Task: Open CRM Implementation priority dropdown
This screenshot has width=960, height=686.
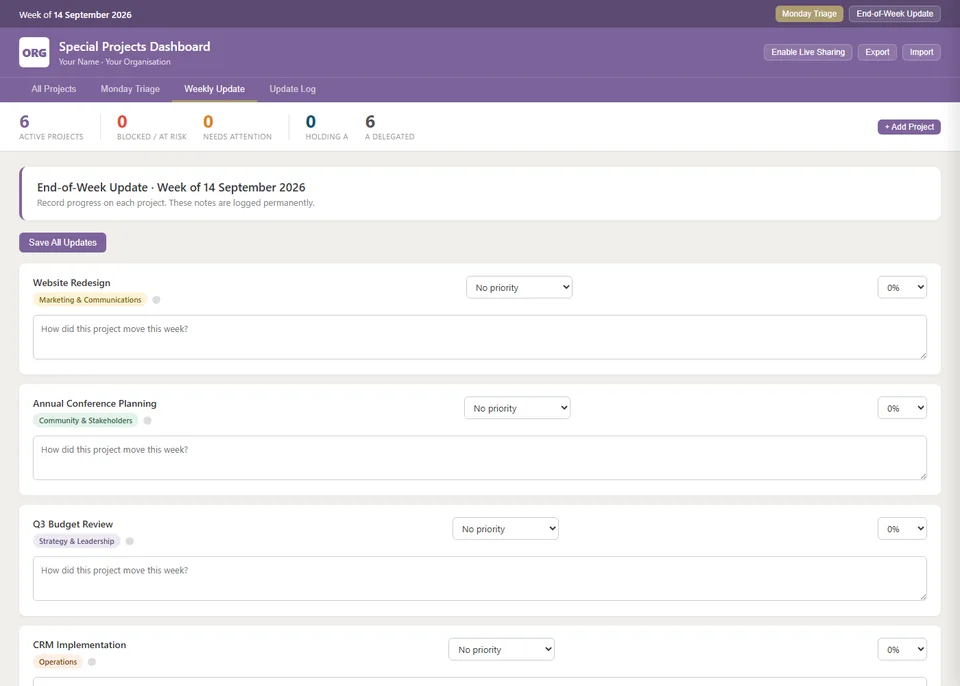Action: point(501,649)
